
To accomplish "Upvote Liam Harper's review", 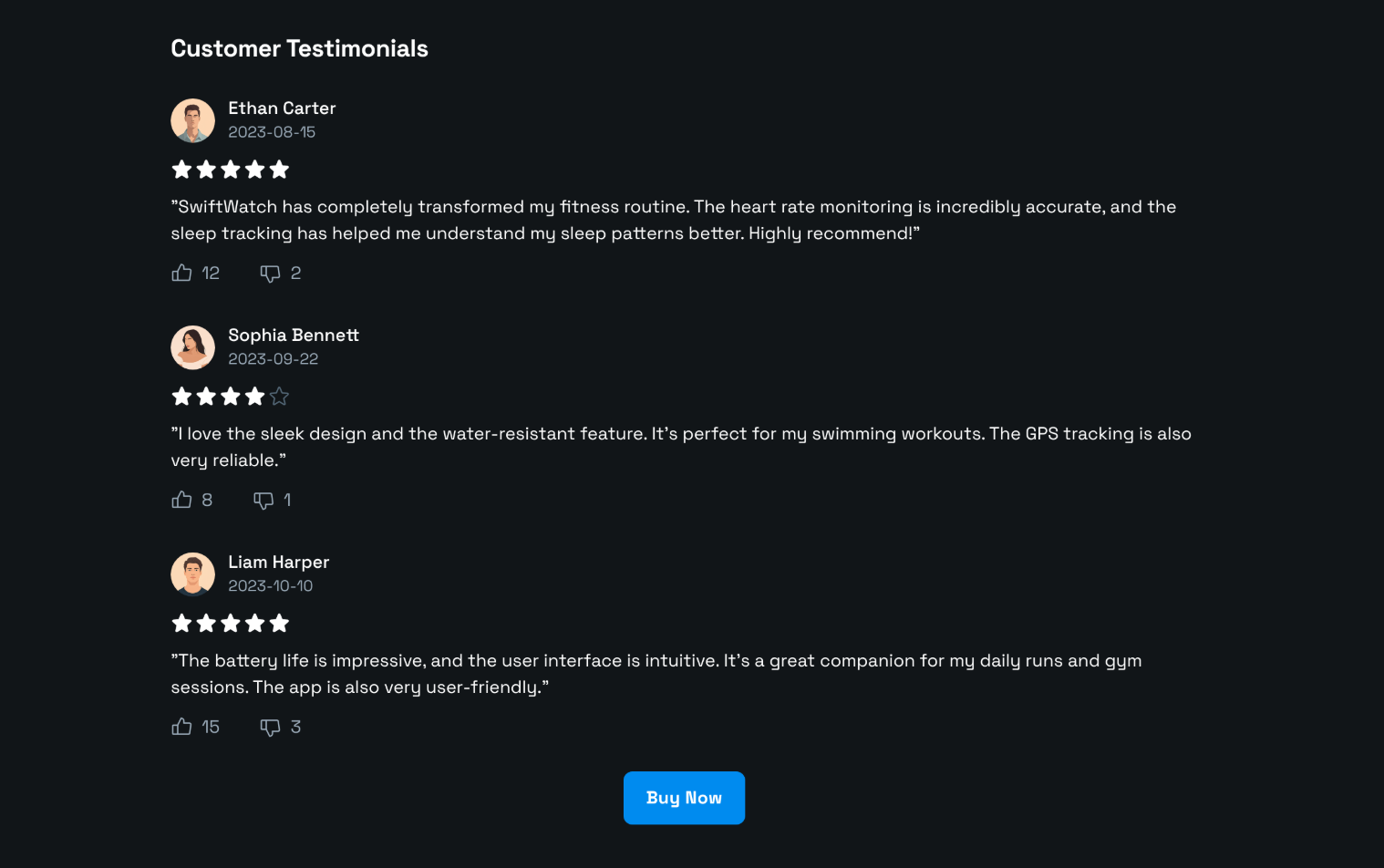I will (182, 727).
